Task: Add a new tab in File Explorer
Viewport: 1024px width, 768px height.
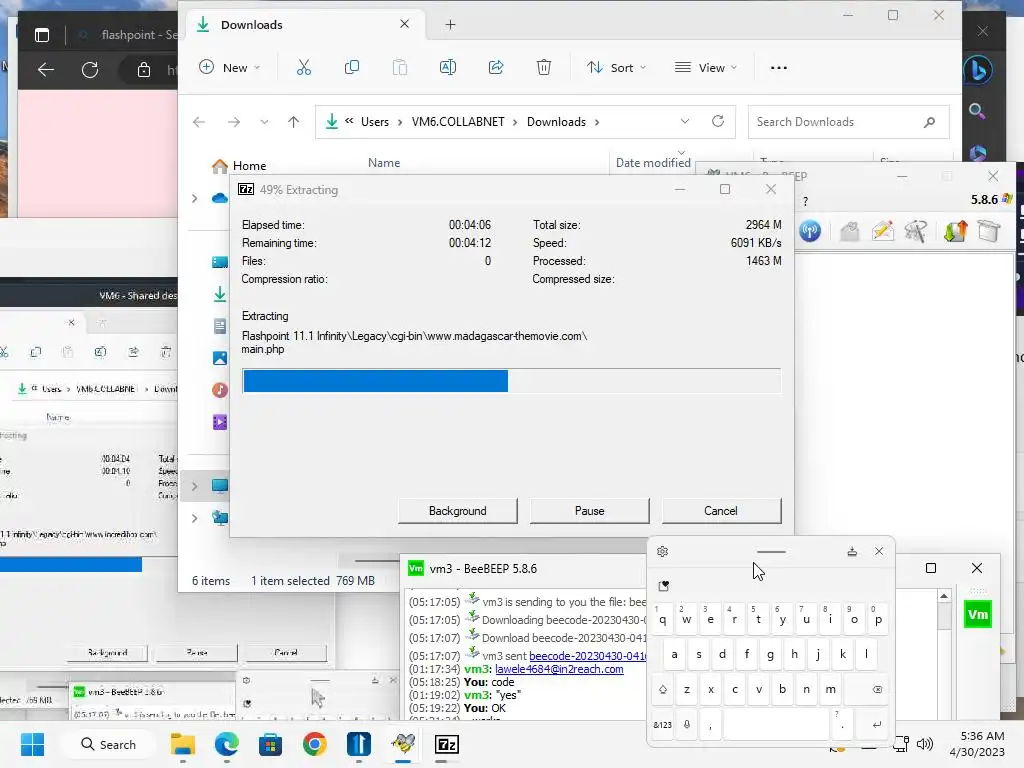Action: (x=450, y=25)
